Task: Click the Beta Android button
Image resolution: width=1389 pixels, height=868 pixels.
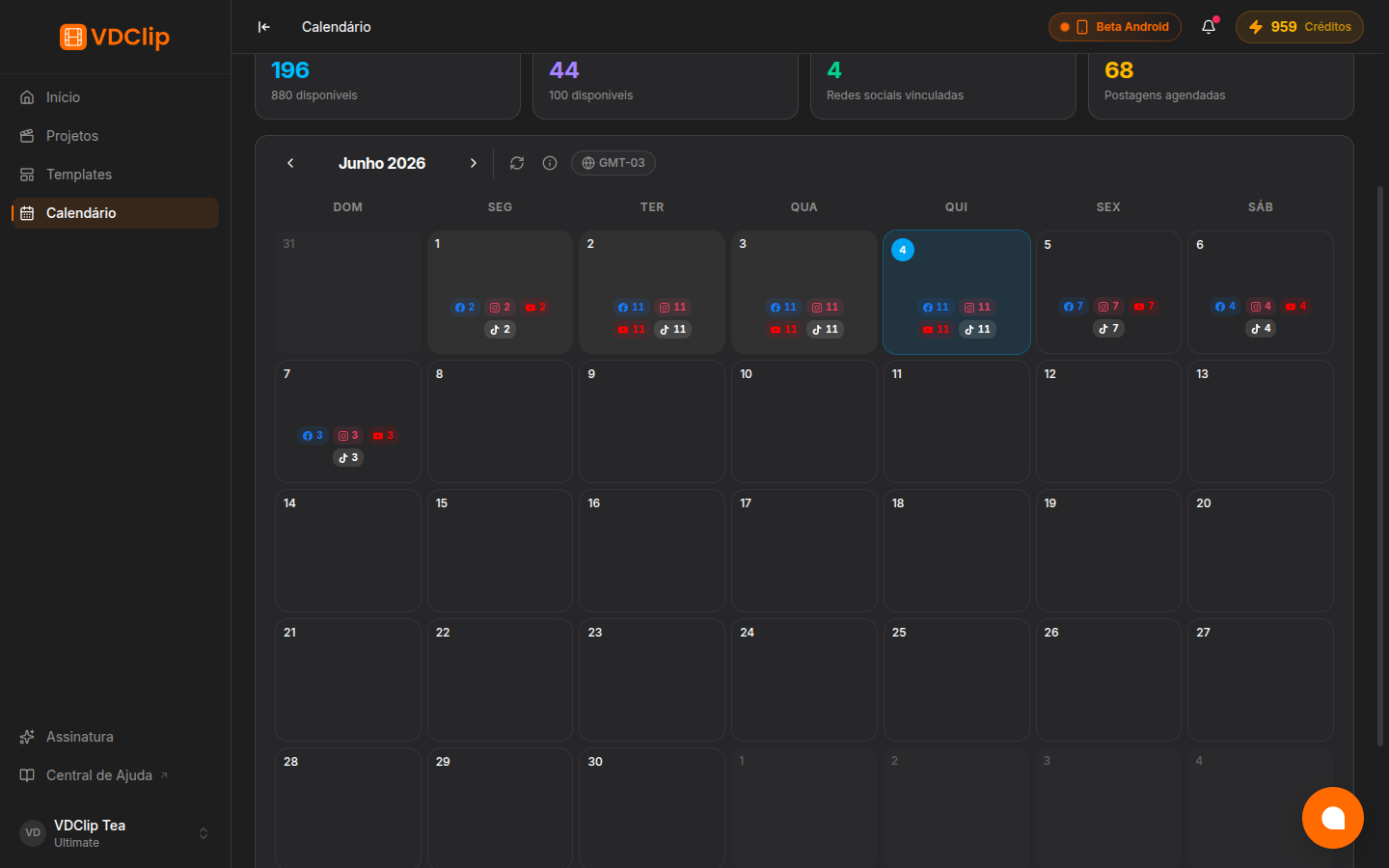Action: coord(1114,27)
